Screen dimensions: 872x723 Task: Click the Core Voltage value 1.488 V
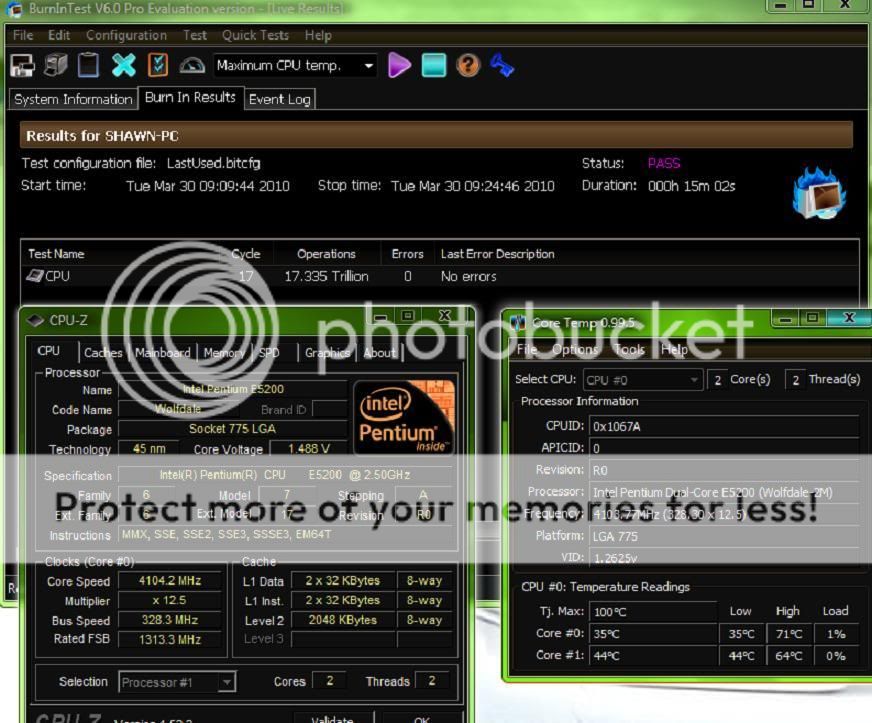point(309,449)
